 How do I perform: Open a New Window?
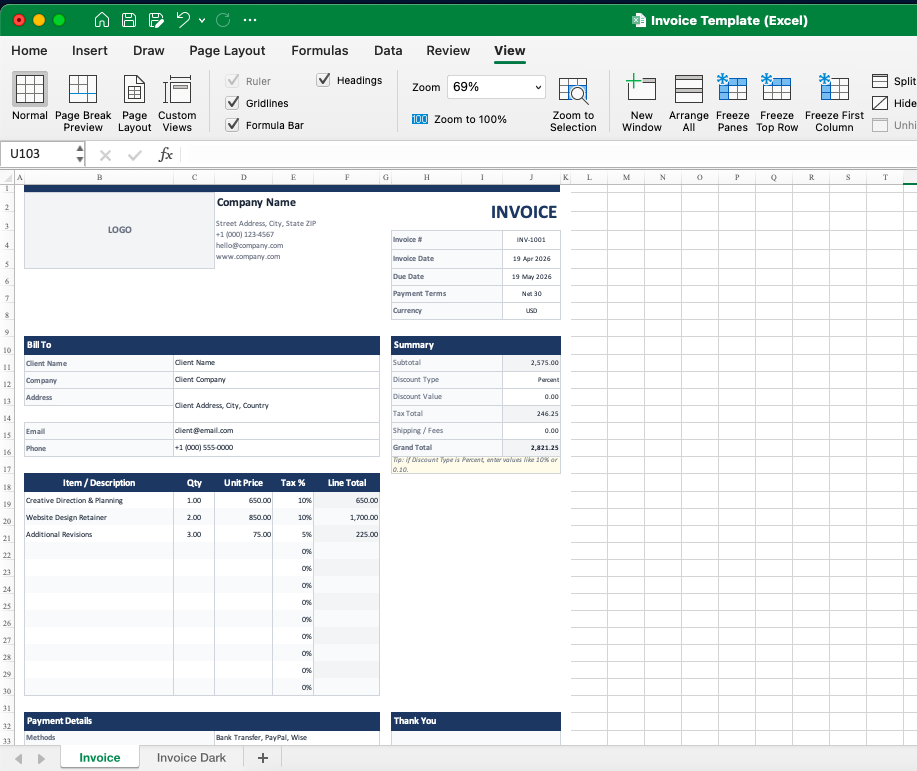coord(641,100)
